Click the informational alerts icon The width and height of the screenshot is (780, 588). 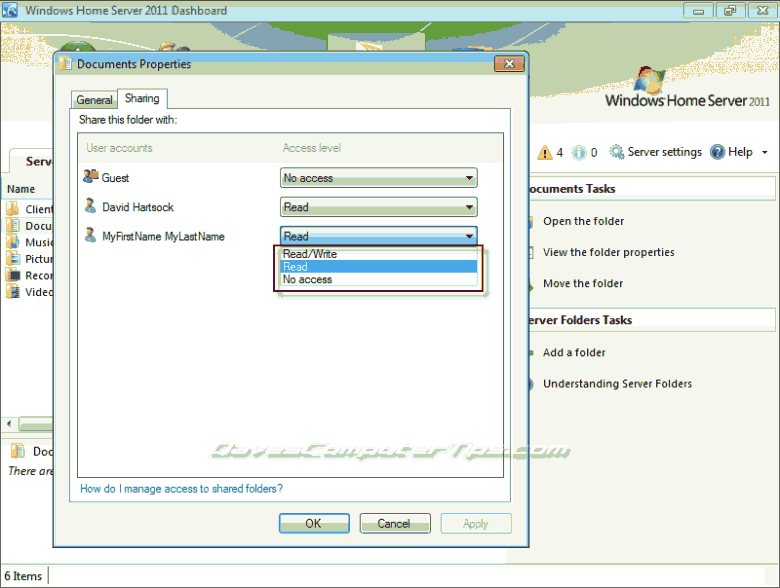tap(579, 152)
